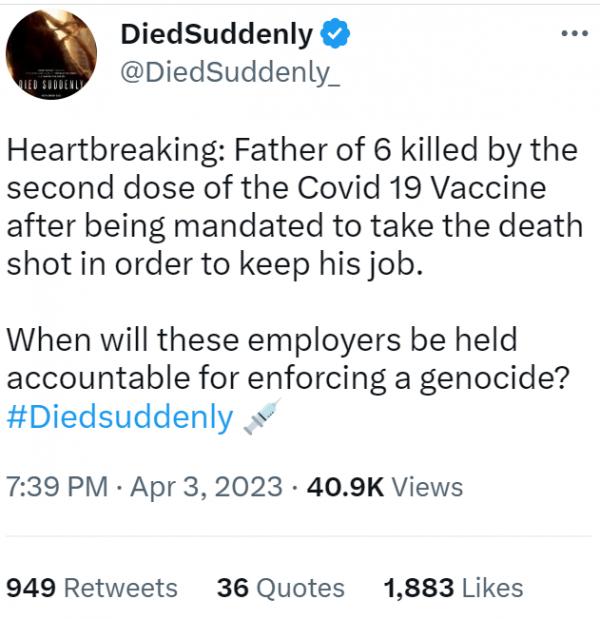Viewport: 600px width, 619px height.
Task: Click the 7:39 PM timestamp
Action: [x=56, y=487]
